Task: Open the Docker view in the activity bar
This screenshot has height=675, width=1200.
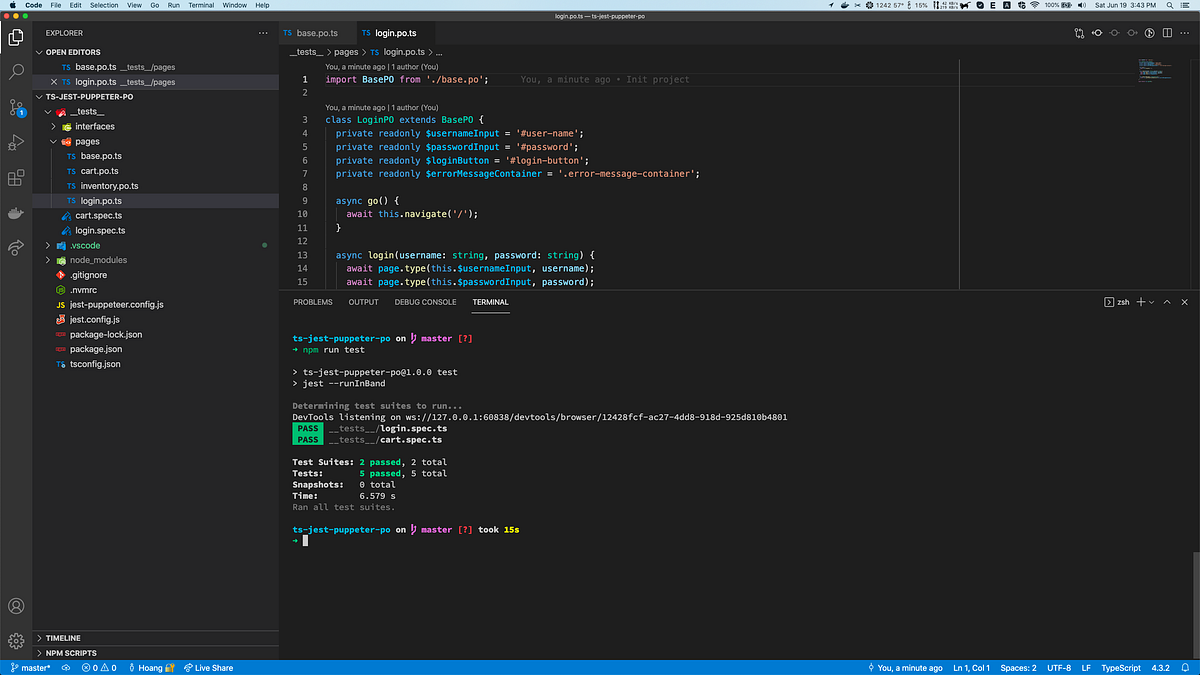Action: [14, 212]
